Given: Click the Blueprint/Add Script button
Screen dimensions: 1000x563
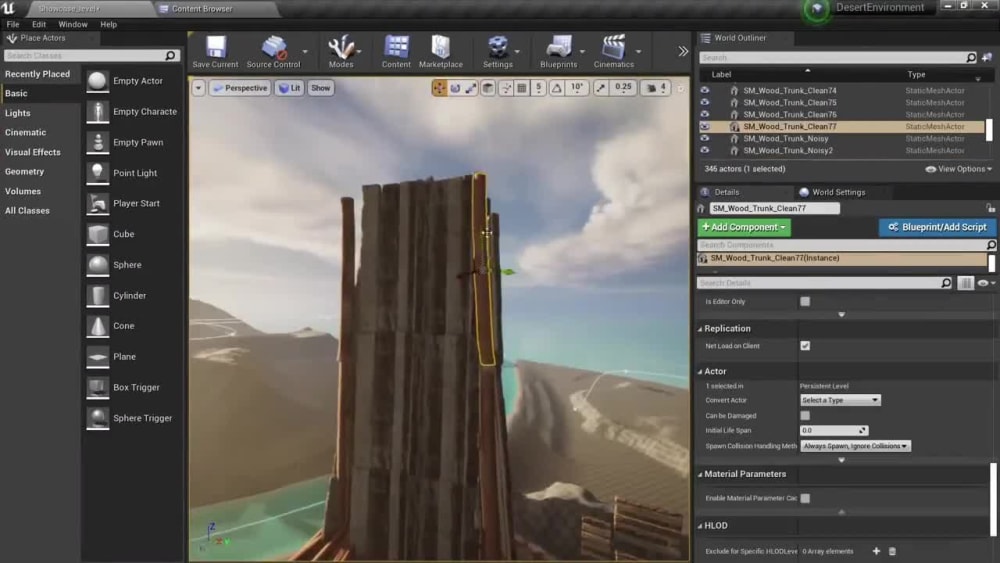Looking at the screenshot, I should click(x=937, y=227).
